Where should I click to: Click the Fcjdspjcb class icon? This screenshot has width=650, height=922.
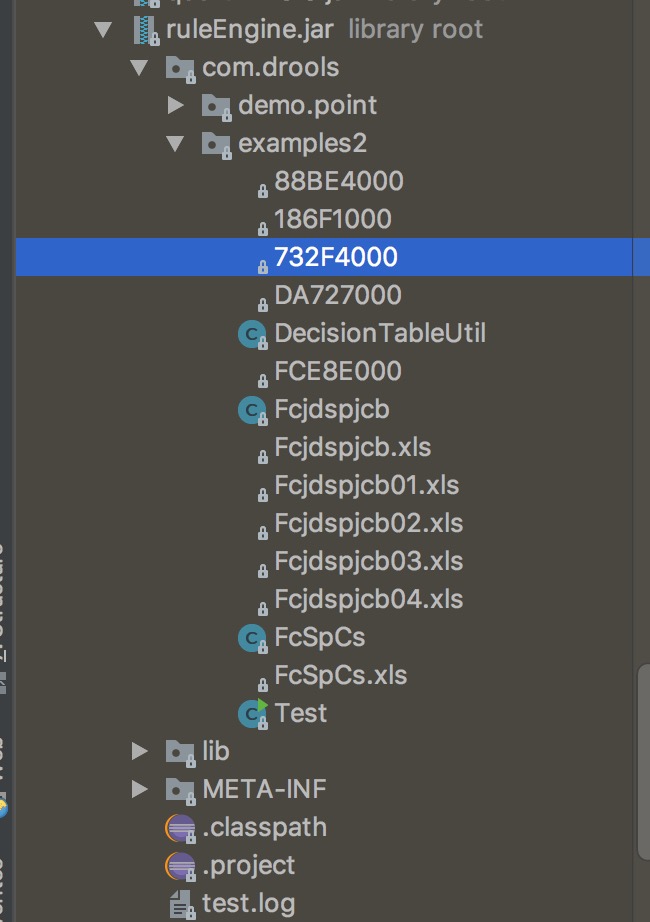pos(251,409)
